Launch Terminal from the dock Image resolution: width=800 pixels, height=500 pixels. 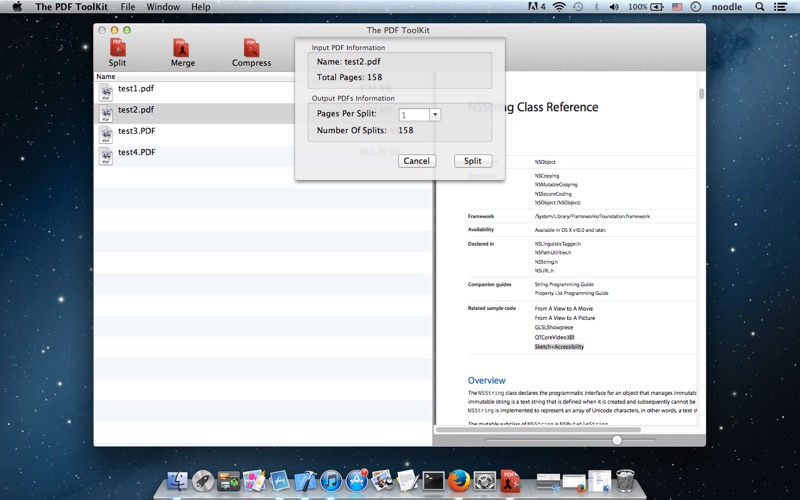click(433, 481)
